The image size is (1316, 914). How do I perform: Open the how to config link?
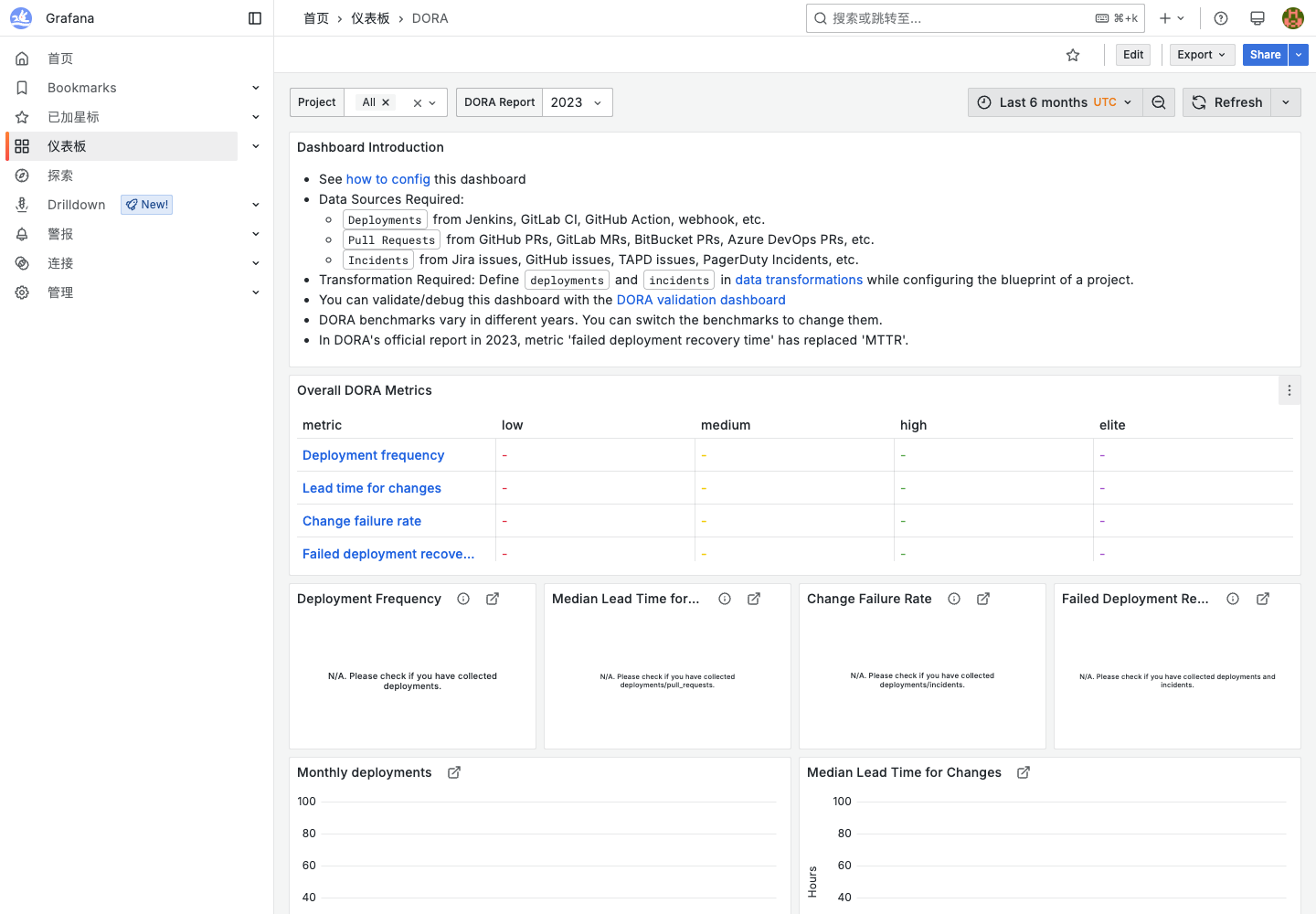[x=388, y=179]
